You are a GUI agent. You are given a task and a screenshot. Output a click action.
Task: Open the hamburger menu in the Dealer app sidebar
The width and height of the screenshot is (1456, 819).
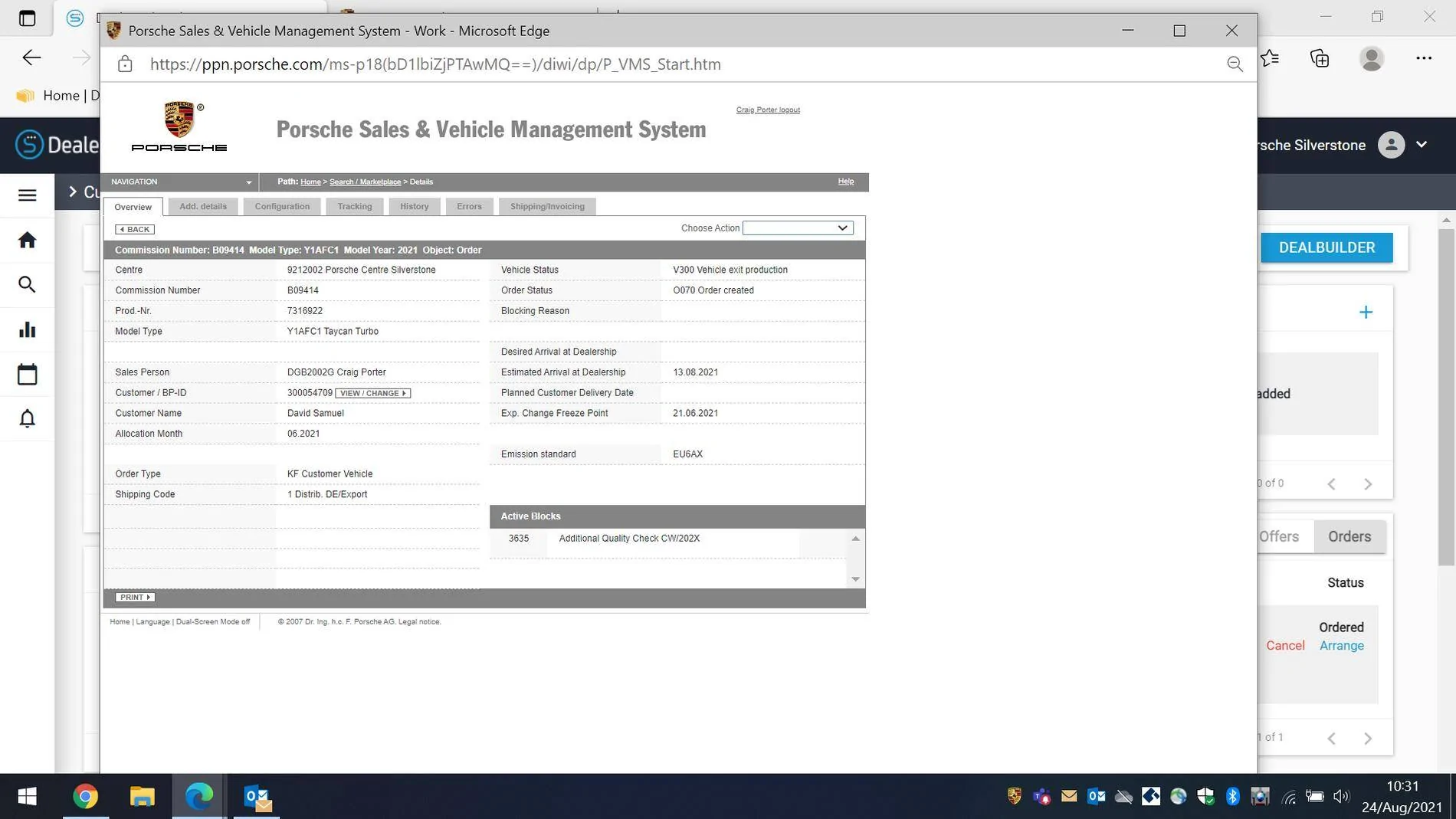point(28,195)
